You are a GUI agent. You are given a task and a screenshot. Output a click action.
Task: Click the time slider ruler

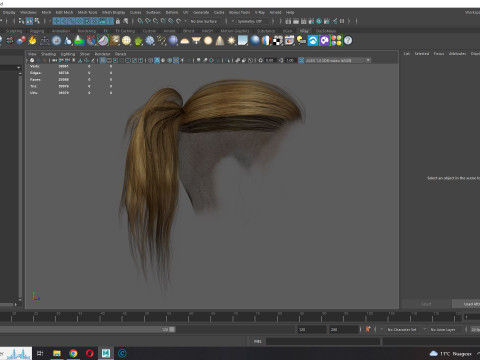point(231,317)
